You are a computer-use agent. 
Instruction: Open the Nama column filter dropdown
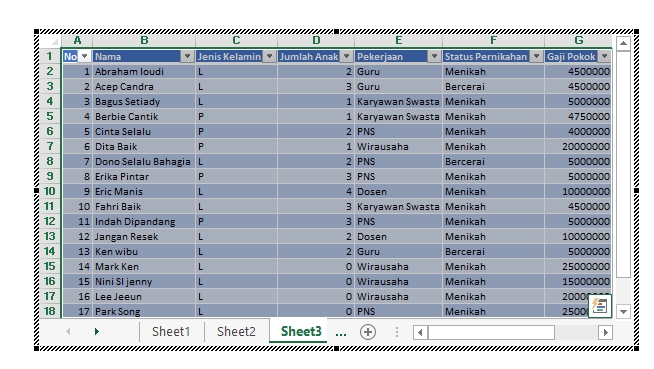pos(187,56)
